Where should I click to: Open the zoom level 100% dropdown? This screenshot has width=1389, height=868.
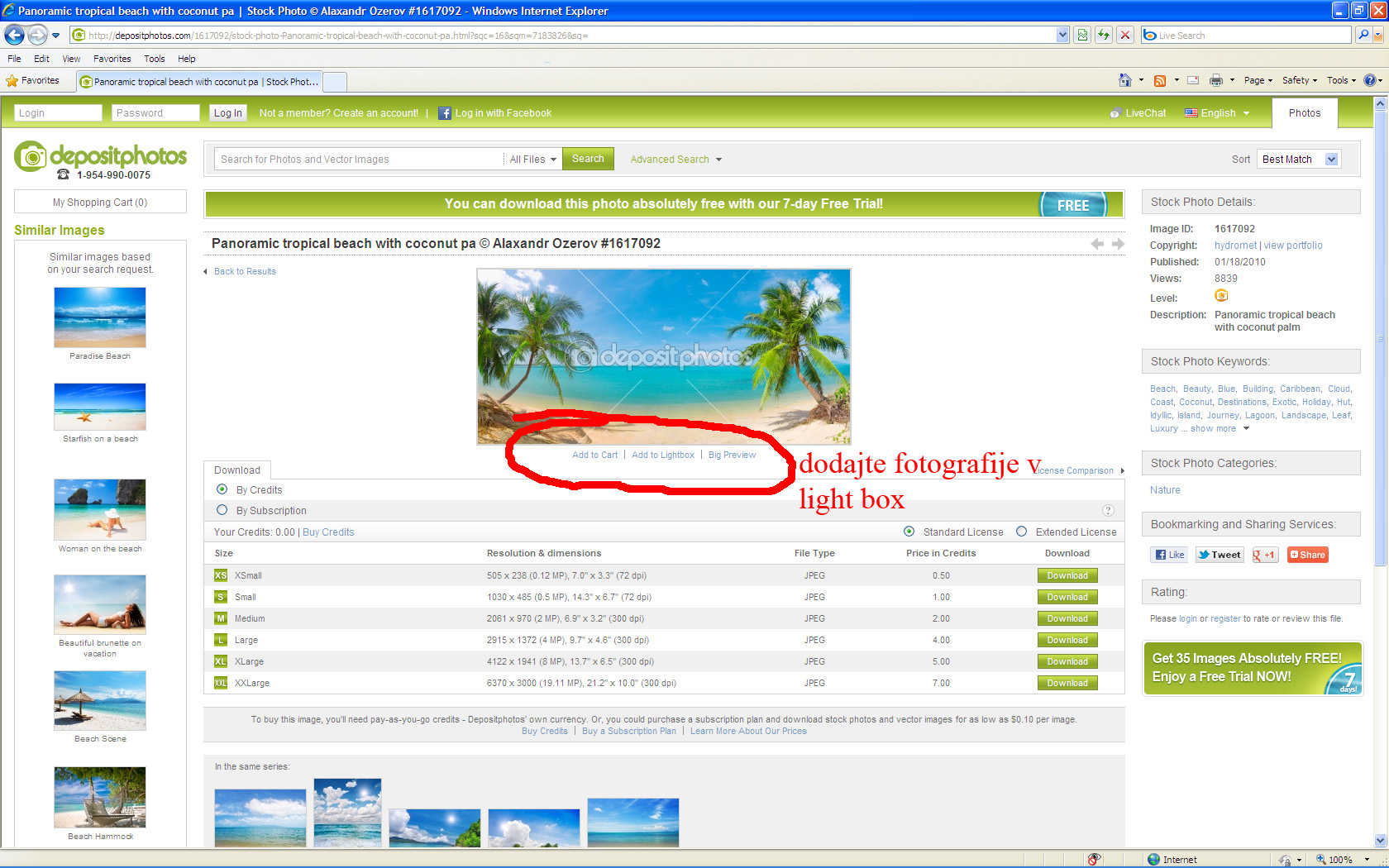[x=1367, y=860]
